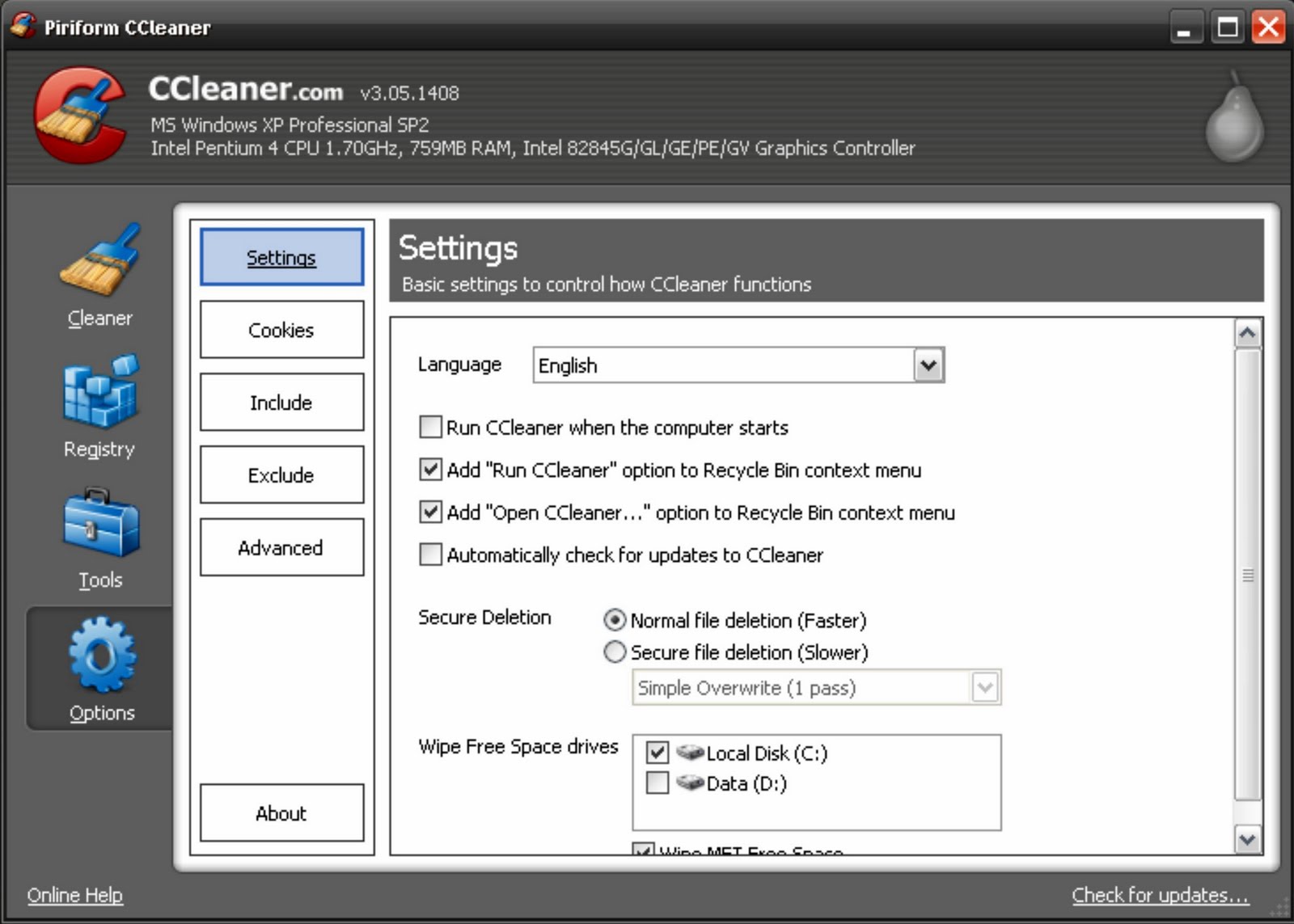This screenshot has width=1294, height=924.
Task: Click the Piriform pear logo
Action: click(1234, 116)
